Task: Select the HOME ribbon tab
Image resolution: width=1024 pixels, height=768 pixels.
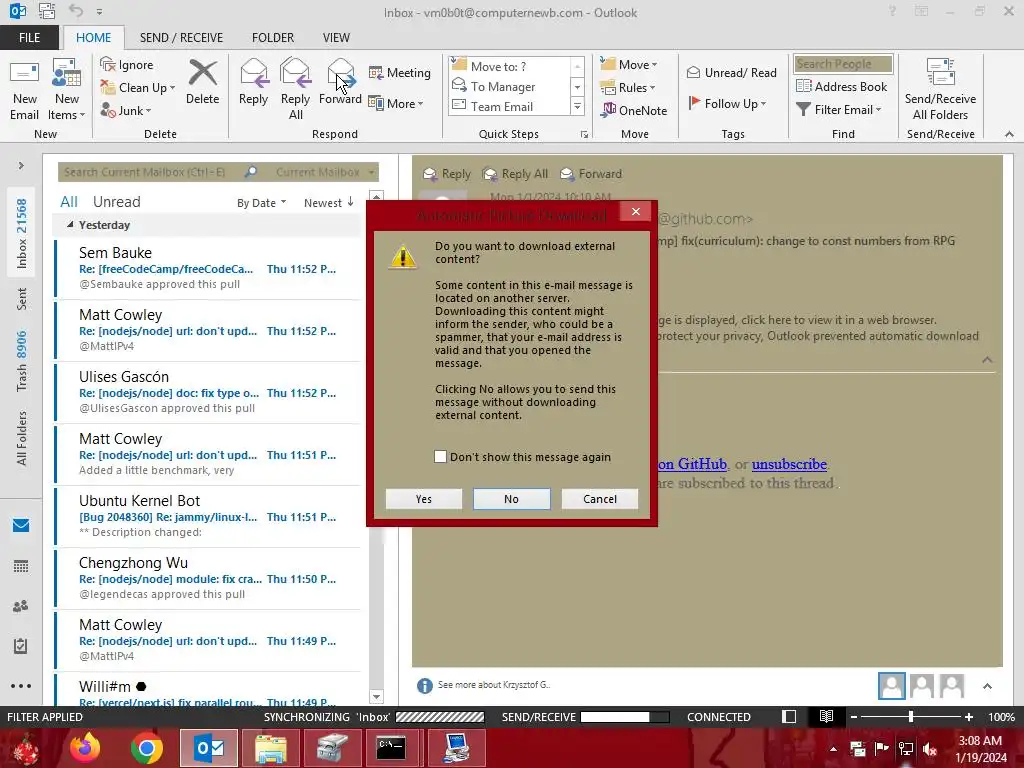Action: click(93, 38)
